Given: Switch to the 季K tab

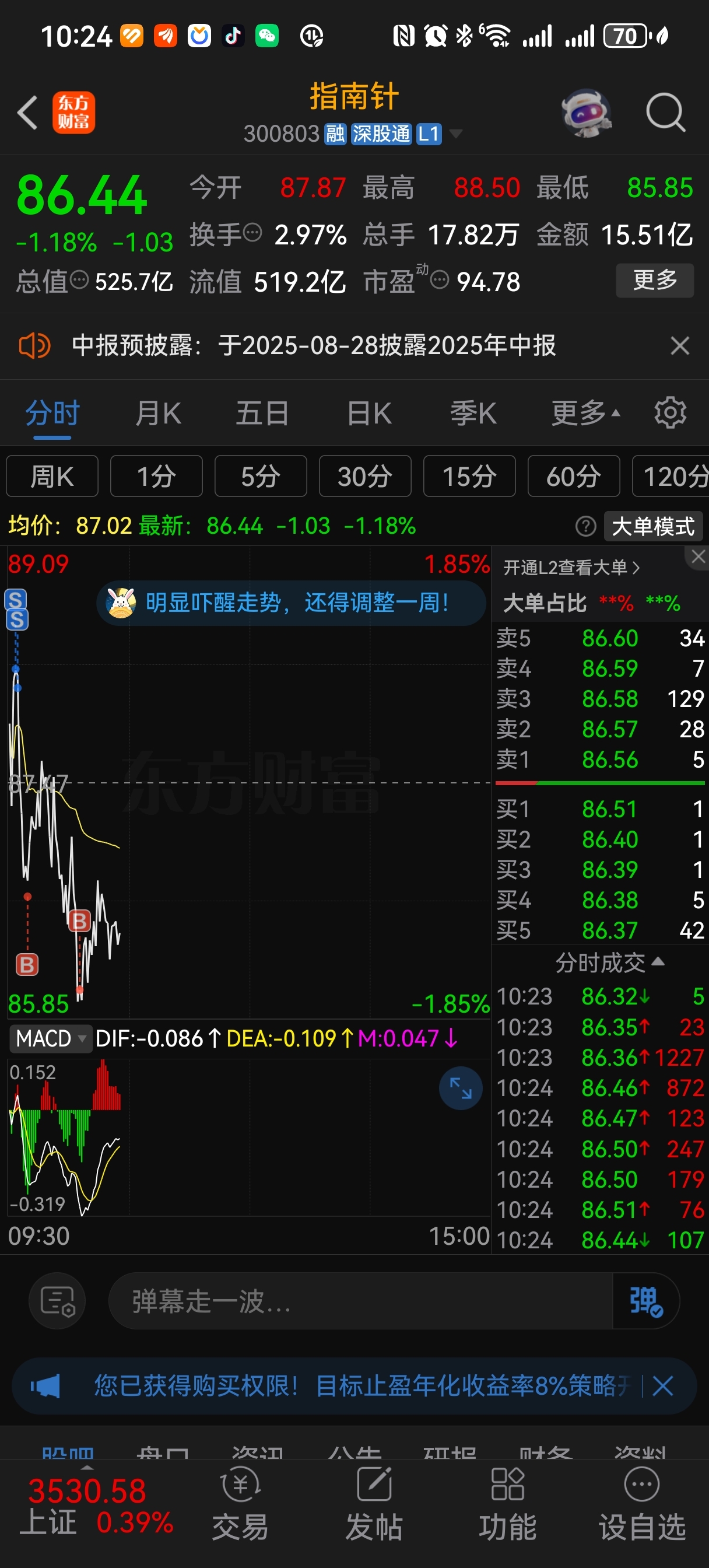Looking at the screenshot, I should (473, 412).
